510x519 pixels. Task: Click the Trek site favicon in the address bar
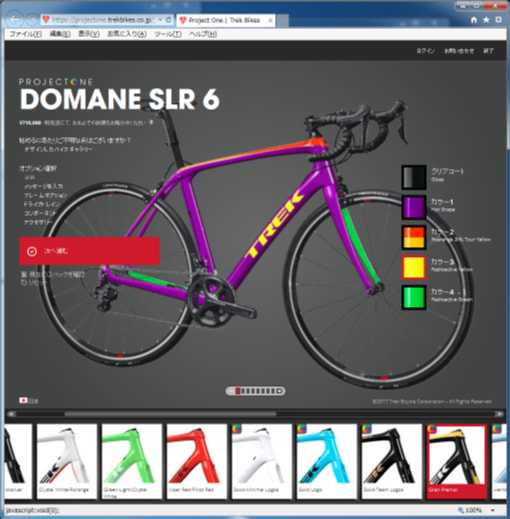46,20
